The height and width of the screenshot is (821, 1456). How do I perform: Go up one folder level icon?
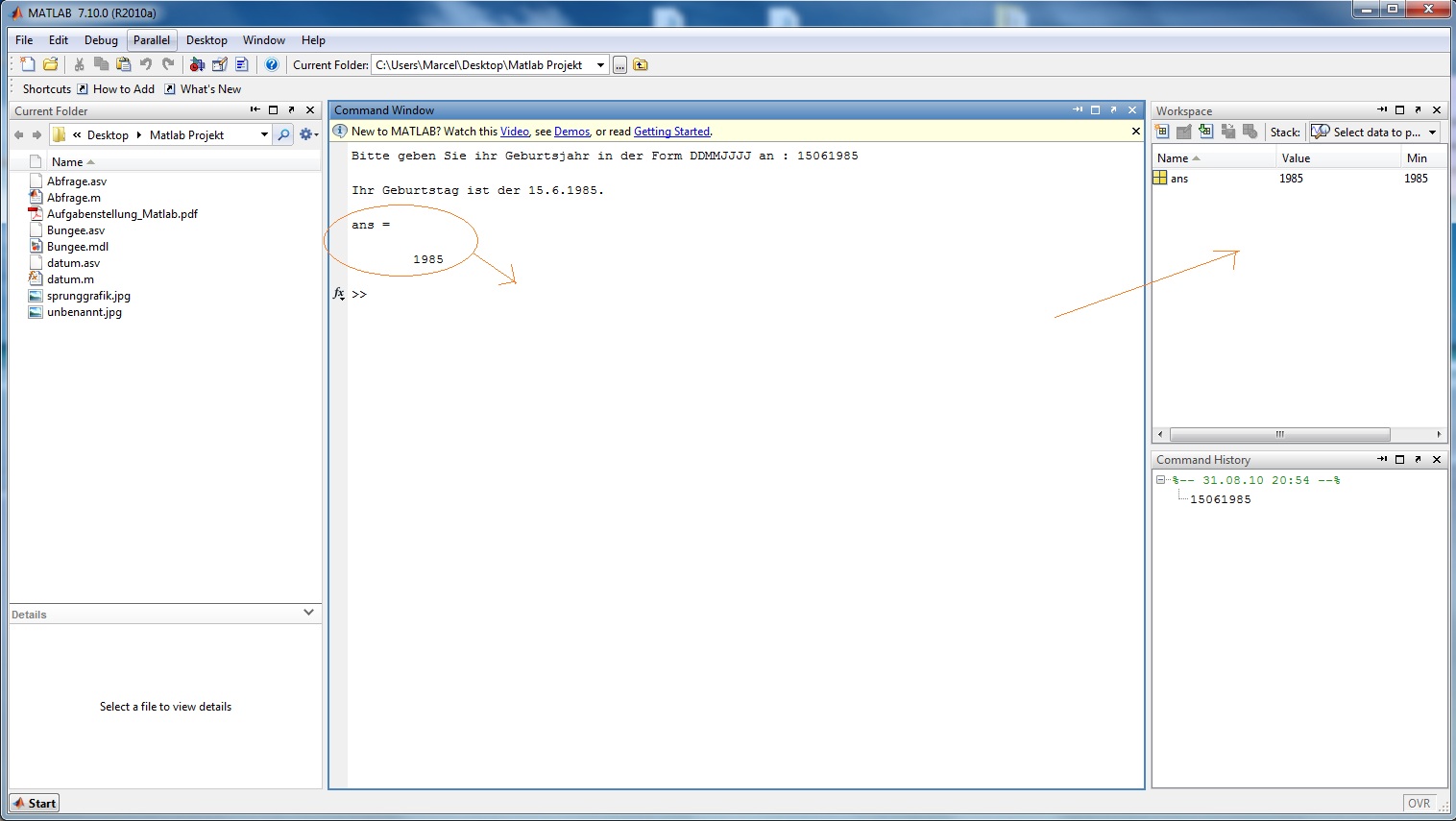click(x=641, y=64)
